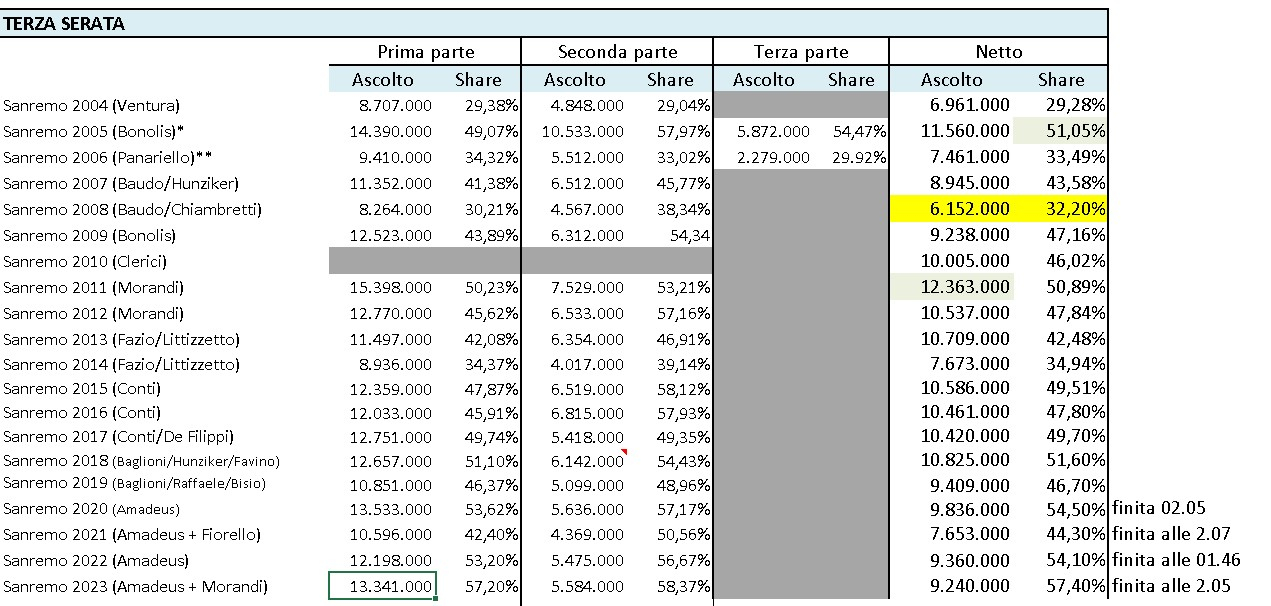The height and width of the screenshot is (606, 1271).
Task: Click the Terza parte header cell
Action: [x=801, y=52]
